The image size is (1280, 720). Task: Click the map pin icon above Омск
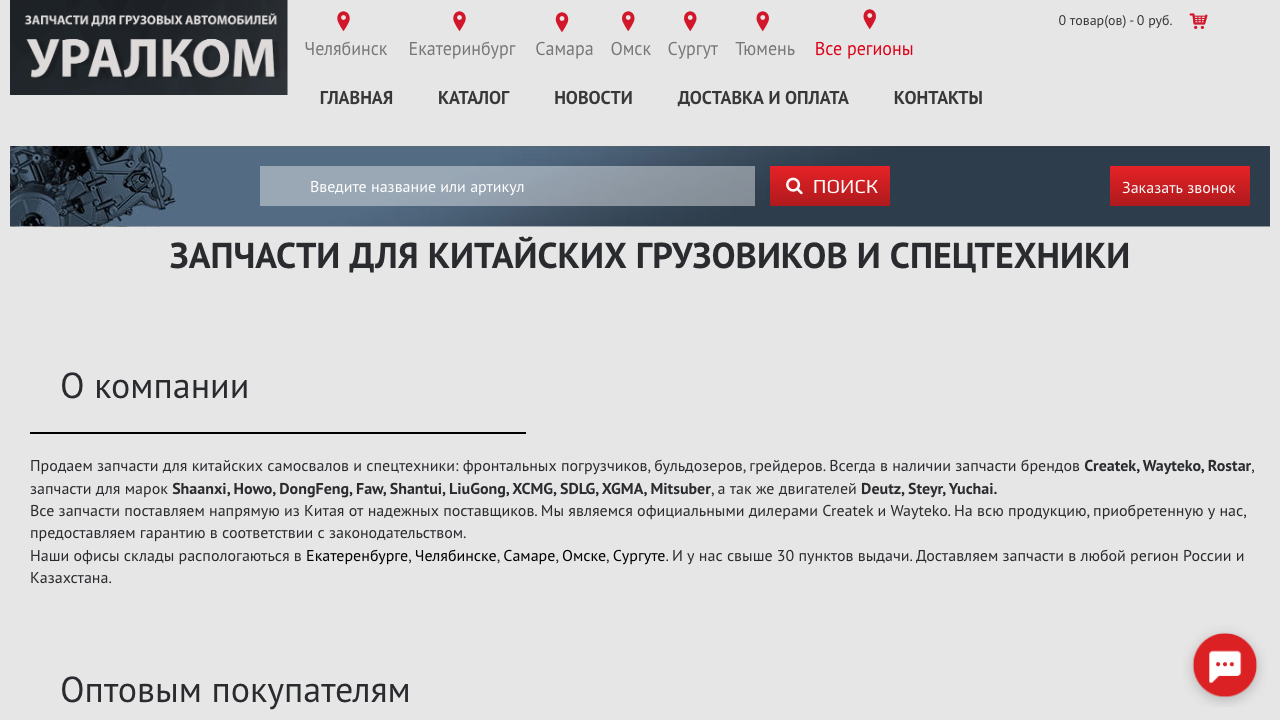[x=628, y=21]
